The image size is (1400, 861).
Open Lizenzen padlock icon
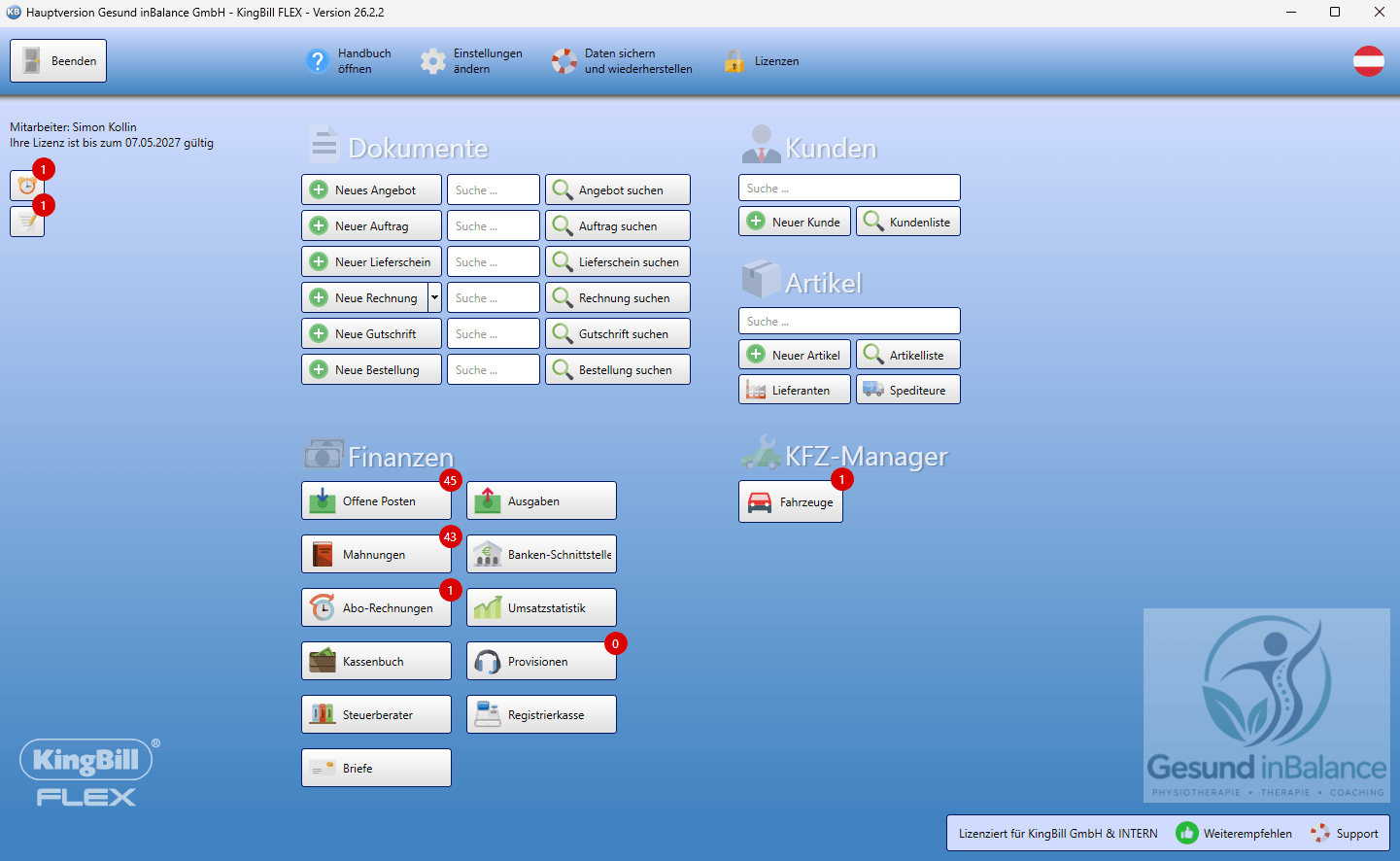734,61
